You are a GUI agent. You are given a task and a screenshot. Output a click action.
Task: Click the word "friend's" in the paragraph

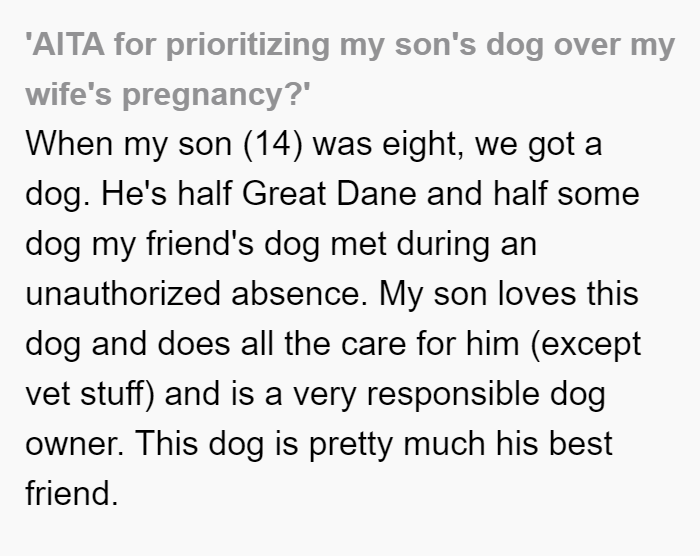point(200,243)
